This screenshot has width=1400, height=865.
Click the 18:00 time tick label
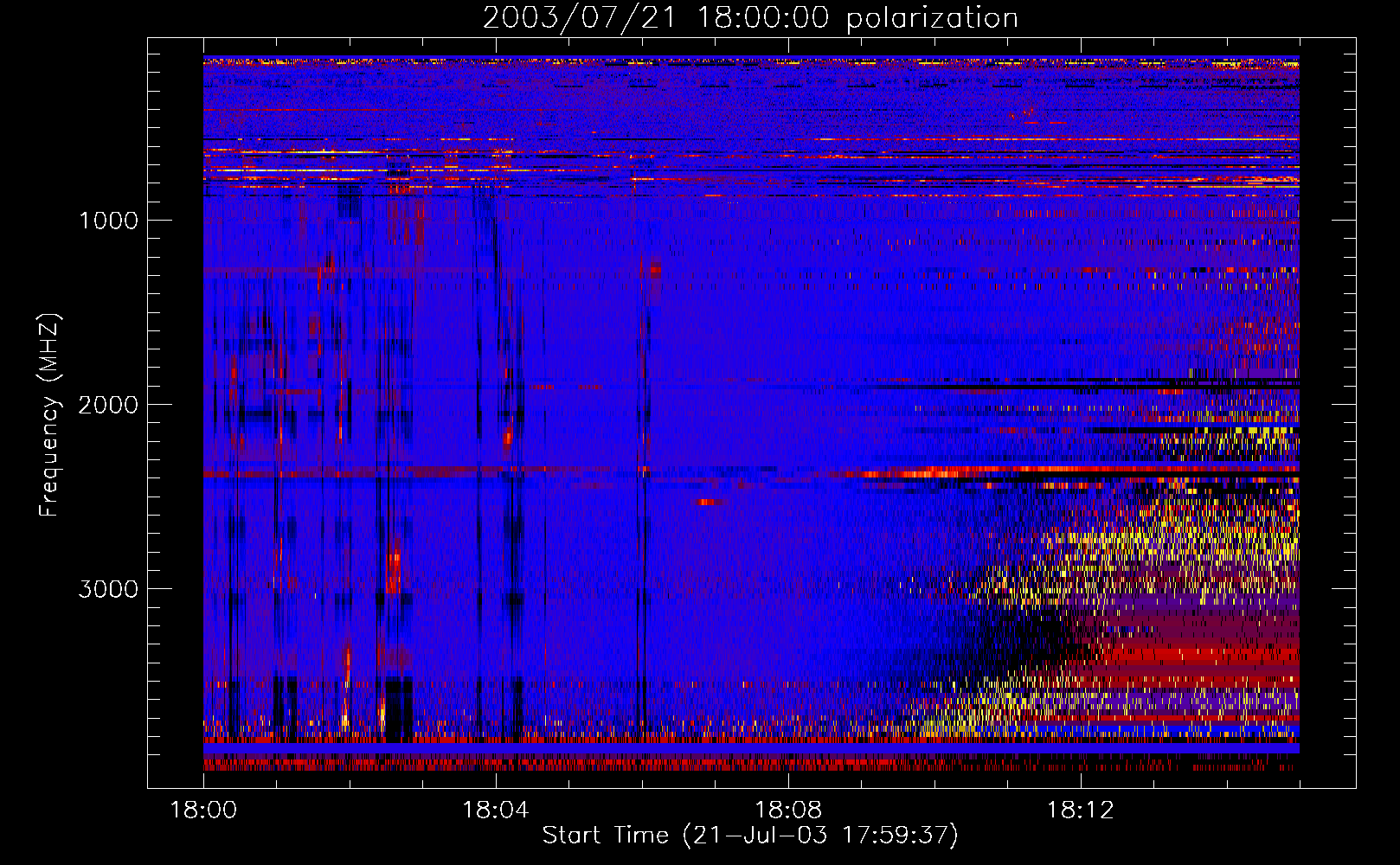(203, 811)
